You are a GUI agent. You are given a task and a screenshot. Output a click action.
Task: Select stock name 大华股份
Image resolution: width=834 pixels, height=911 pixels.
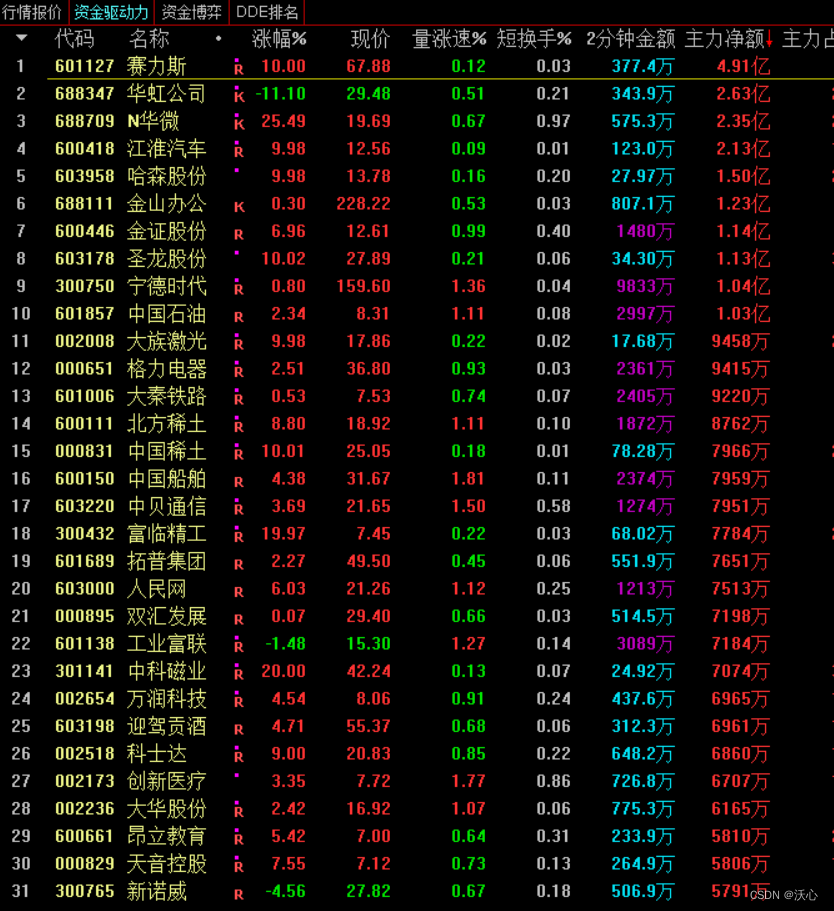pos(166,809)
